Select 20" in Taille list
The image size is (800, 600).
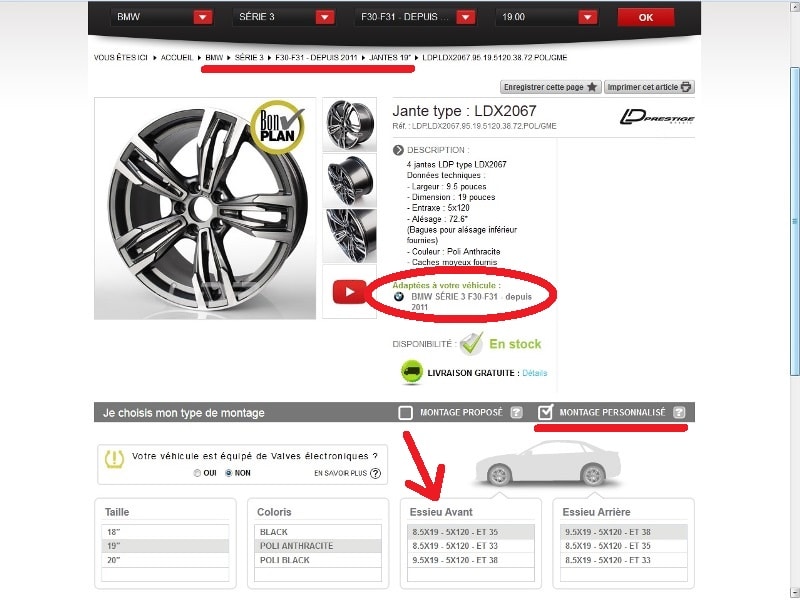165,560
